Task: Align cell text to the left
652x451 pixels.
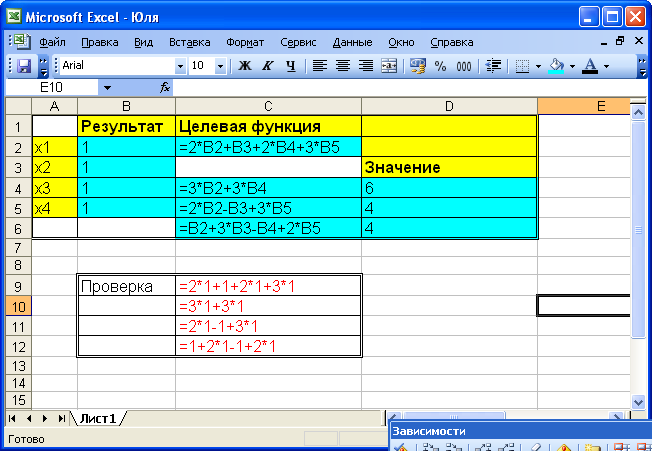Action: (320, 66)
